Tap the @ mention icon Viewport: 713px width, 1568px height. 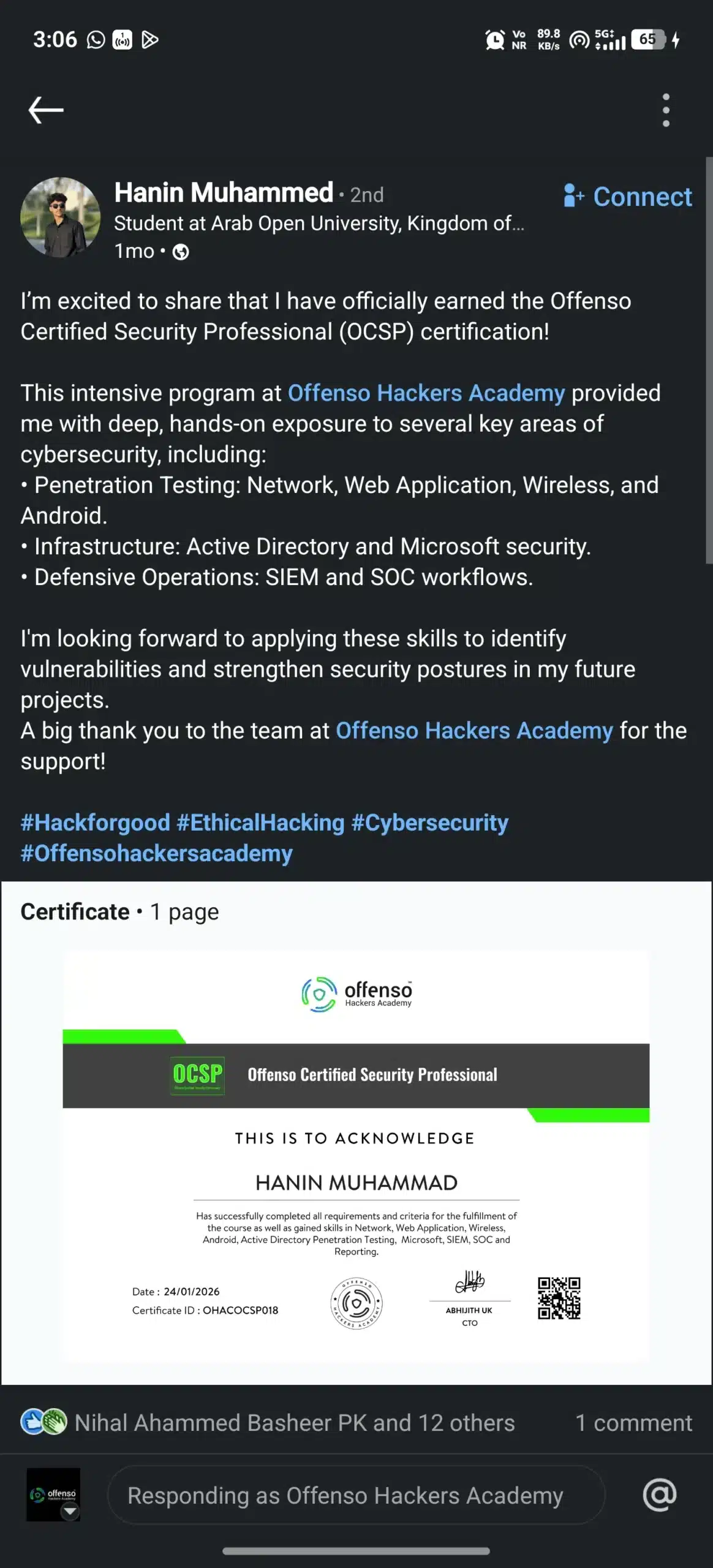point(659,1495)
